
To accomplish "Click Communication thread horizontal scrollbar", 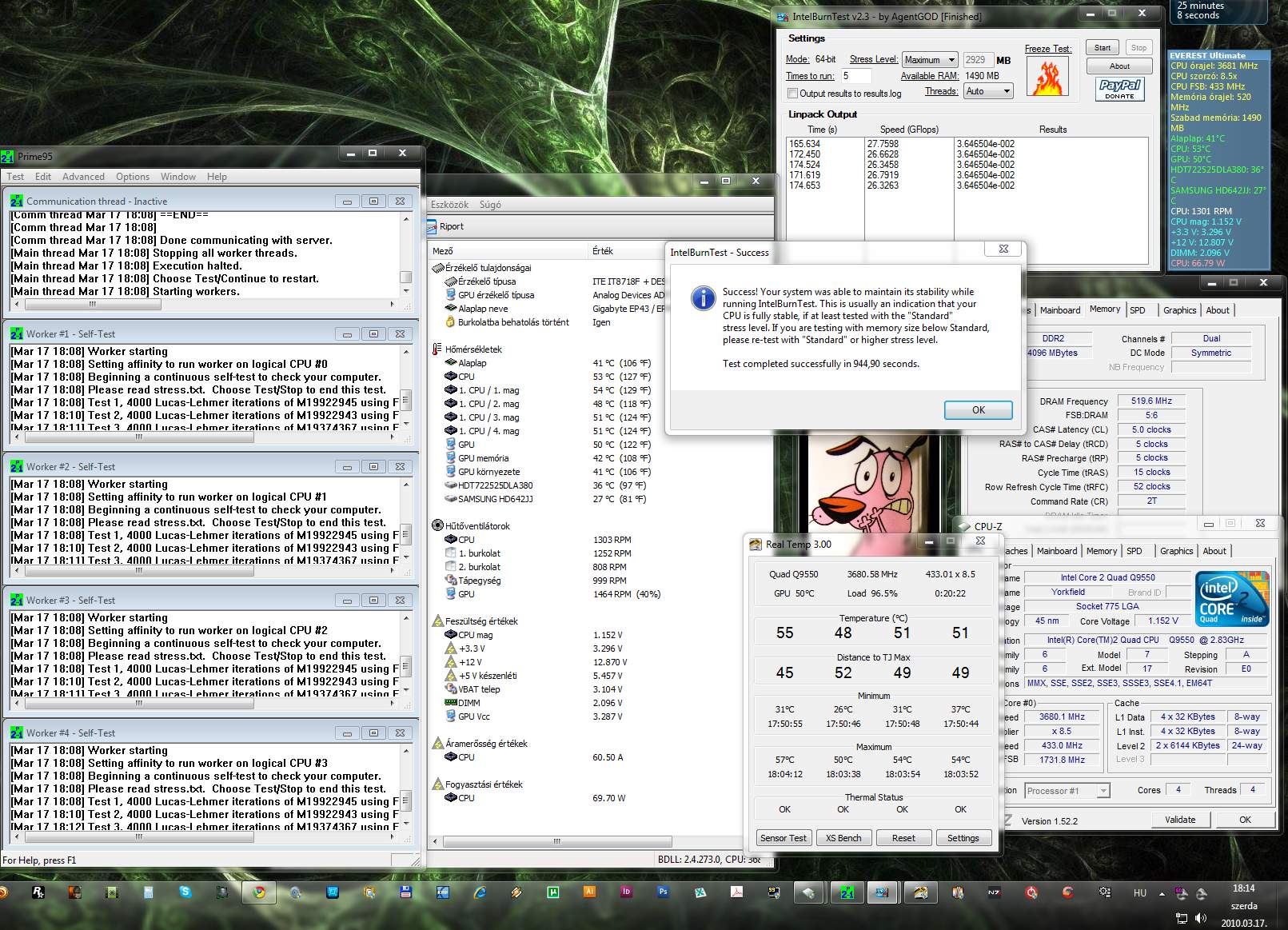I will (203, 304).
